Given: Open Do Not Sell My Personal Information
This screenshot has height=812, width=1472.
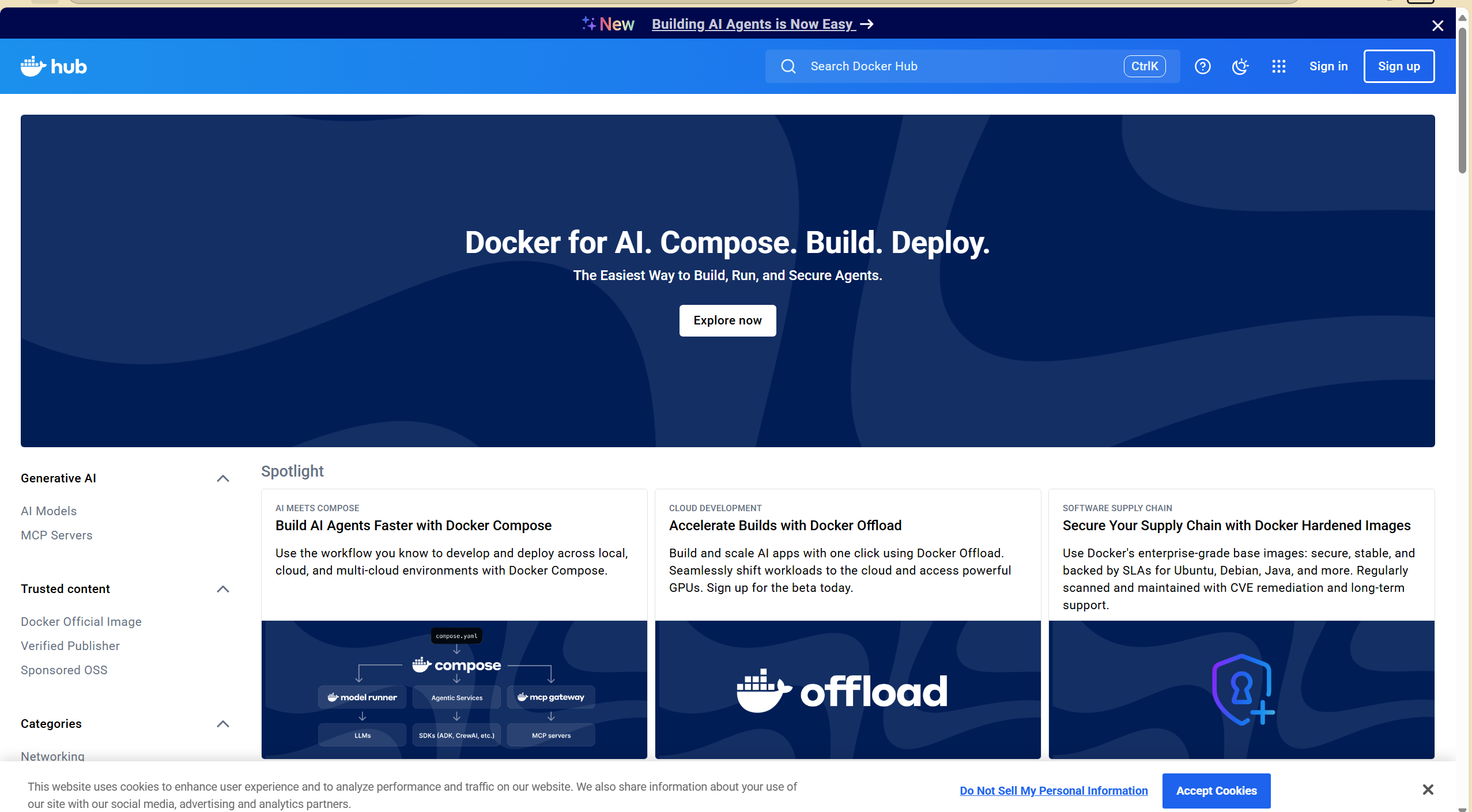Looking at the screenshot, I should [1054, 791].
